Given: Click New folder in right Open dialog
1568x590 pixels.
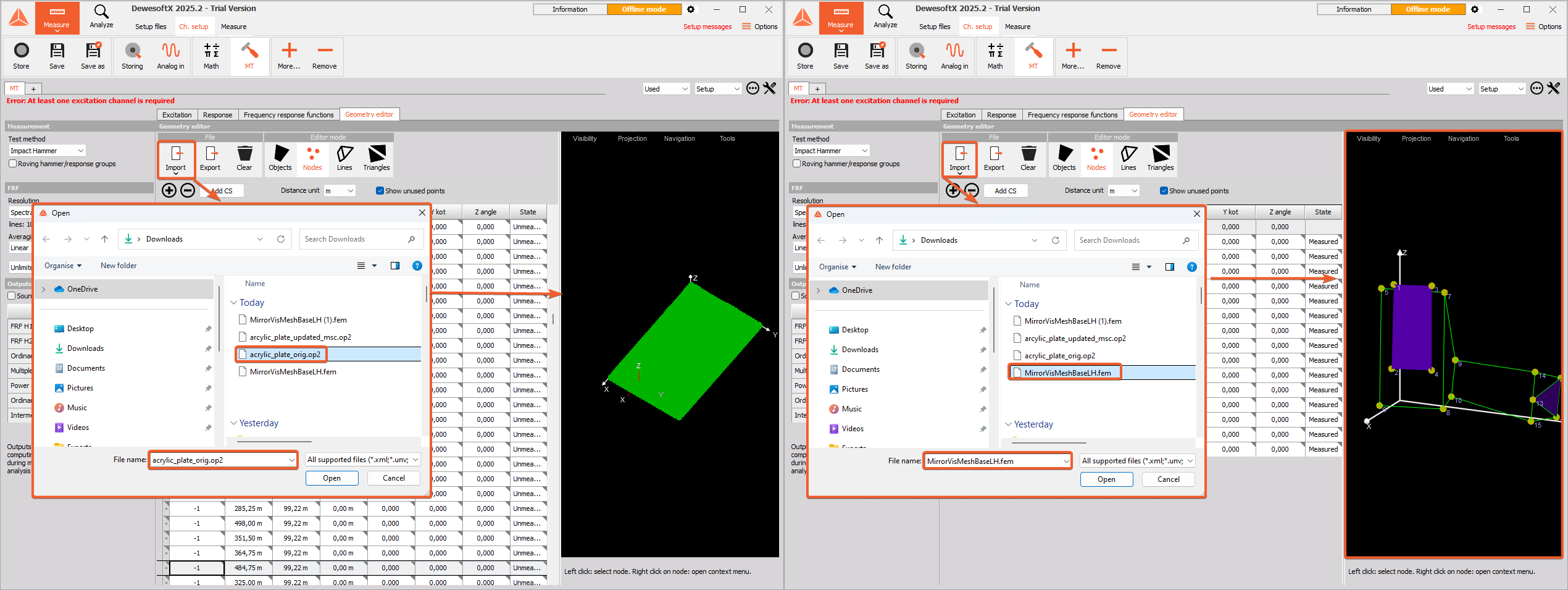Looking at the screenshot, I should pyautogui.click(x=893, y=267).
